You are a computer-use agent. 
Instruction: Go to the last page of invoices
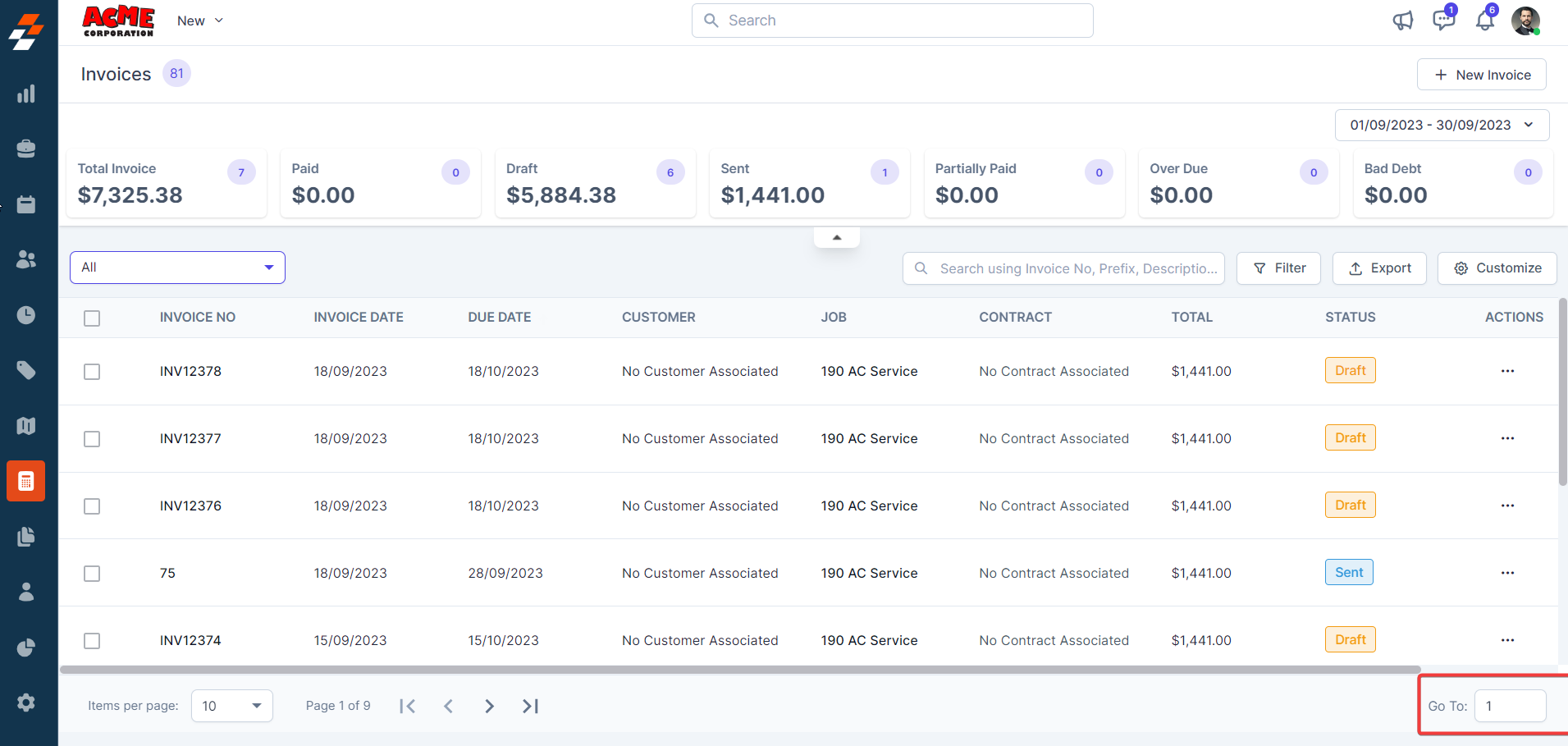coord(530,706)
